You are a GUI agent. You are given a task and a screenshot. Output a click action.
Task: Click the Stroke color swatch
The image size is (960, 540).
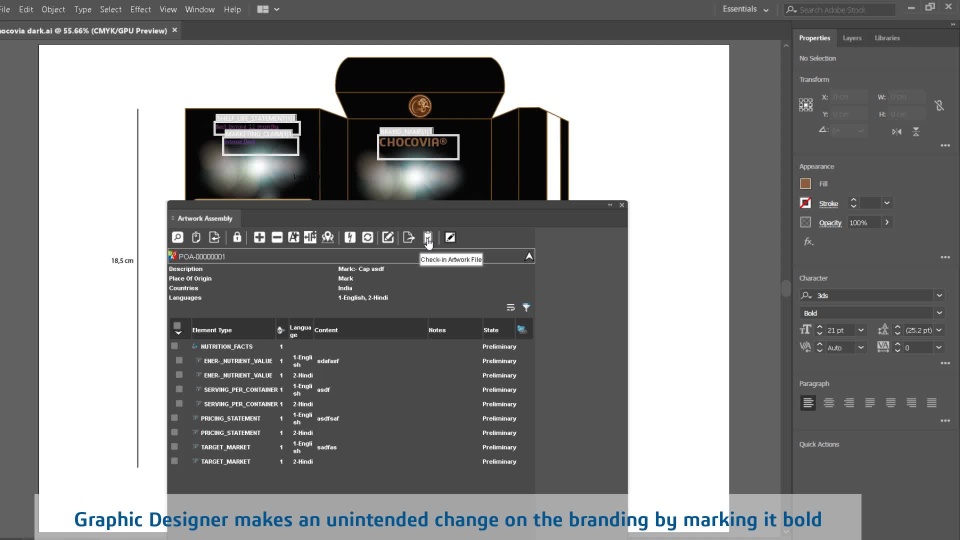click(806, 203)
